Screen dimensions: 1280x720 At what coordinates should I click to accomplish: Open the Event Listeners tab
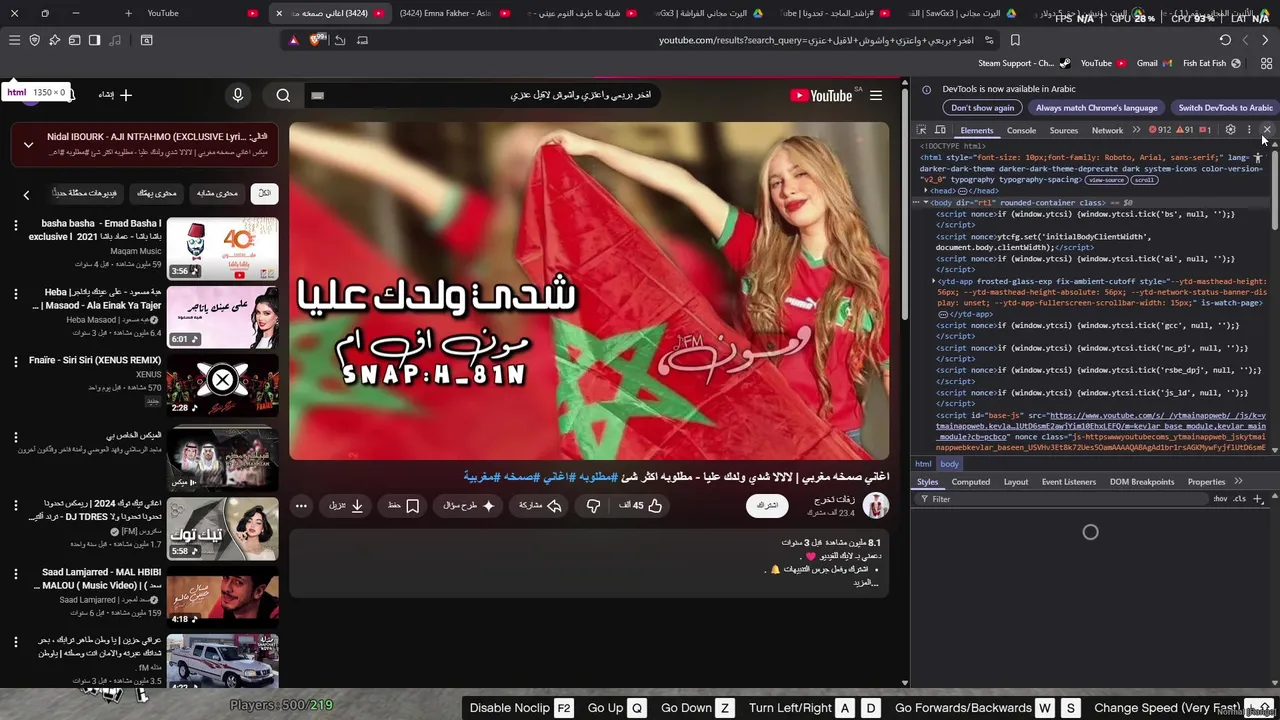(1069, 482)
